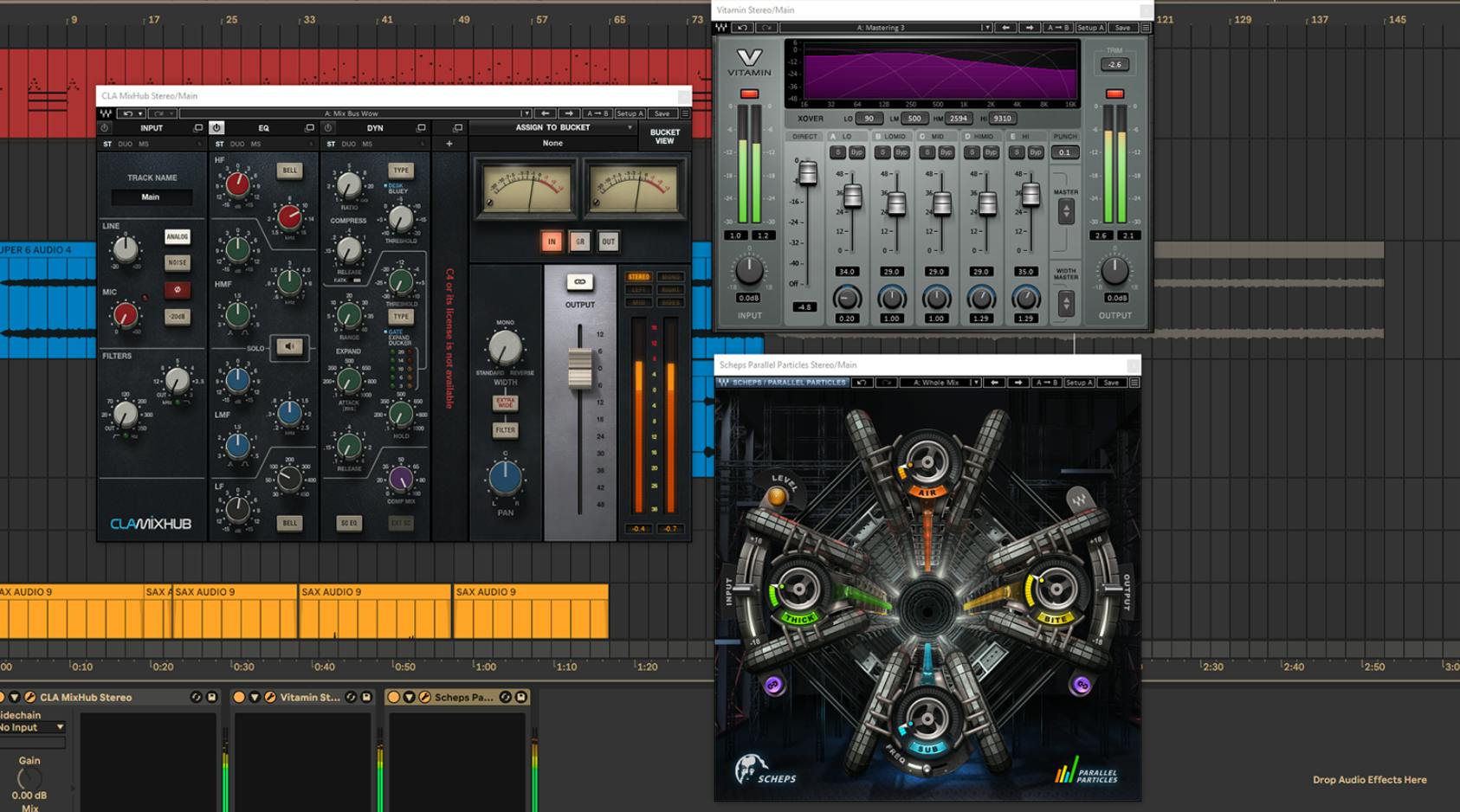Open the Mastering 3 preset dropdown in Vitamin
Viewport: 1460px width, 812px height.
(887, 28)
